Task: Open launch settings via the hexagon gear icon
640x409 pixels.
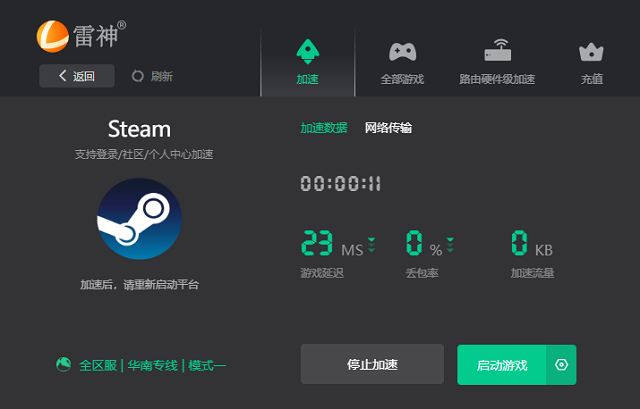Action: (x=561, y=365)
